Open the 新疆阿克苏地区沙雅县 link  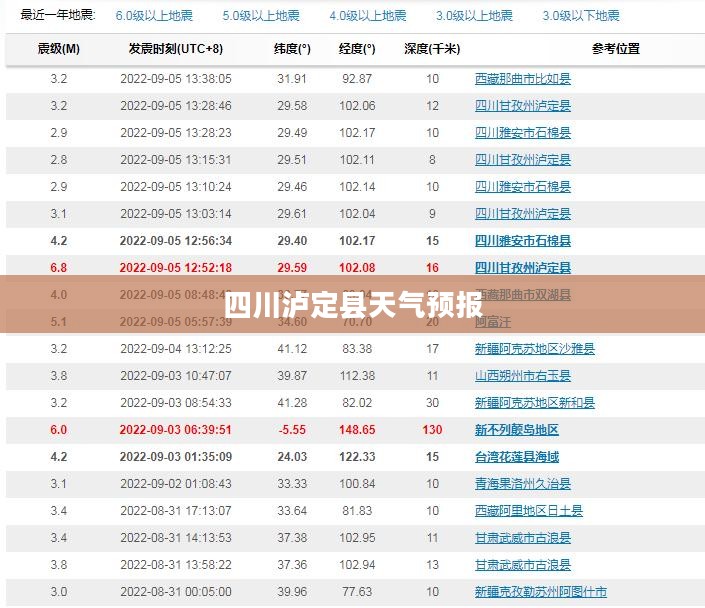[x=535, y=349]
